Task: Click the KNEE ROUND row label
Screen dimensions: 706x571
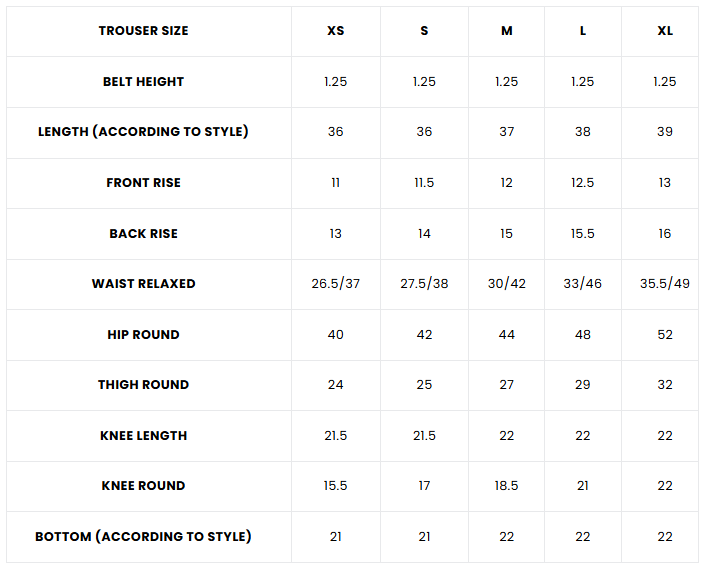Action: click(143, 486)
